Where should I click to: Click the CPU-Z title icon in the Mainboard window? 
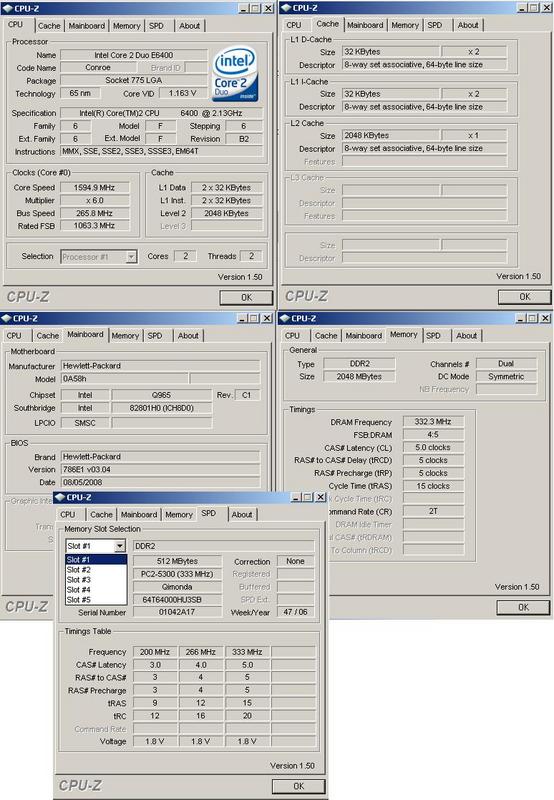pos(6,318)
